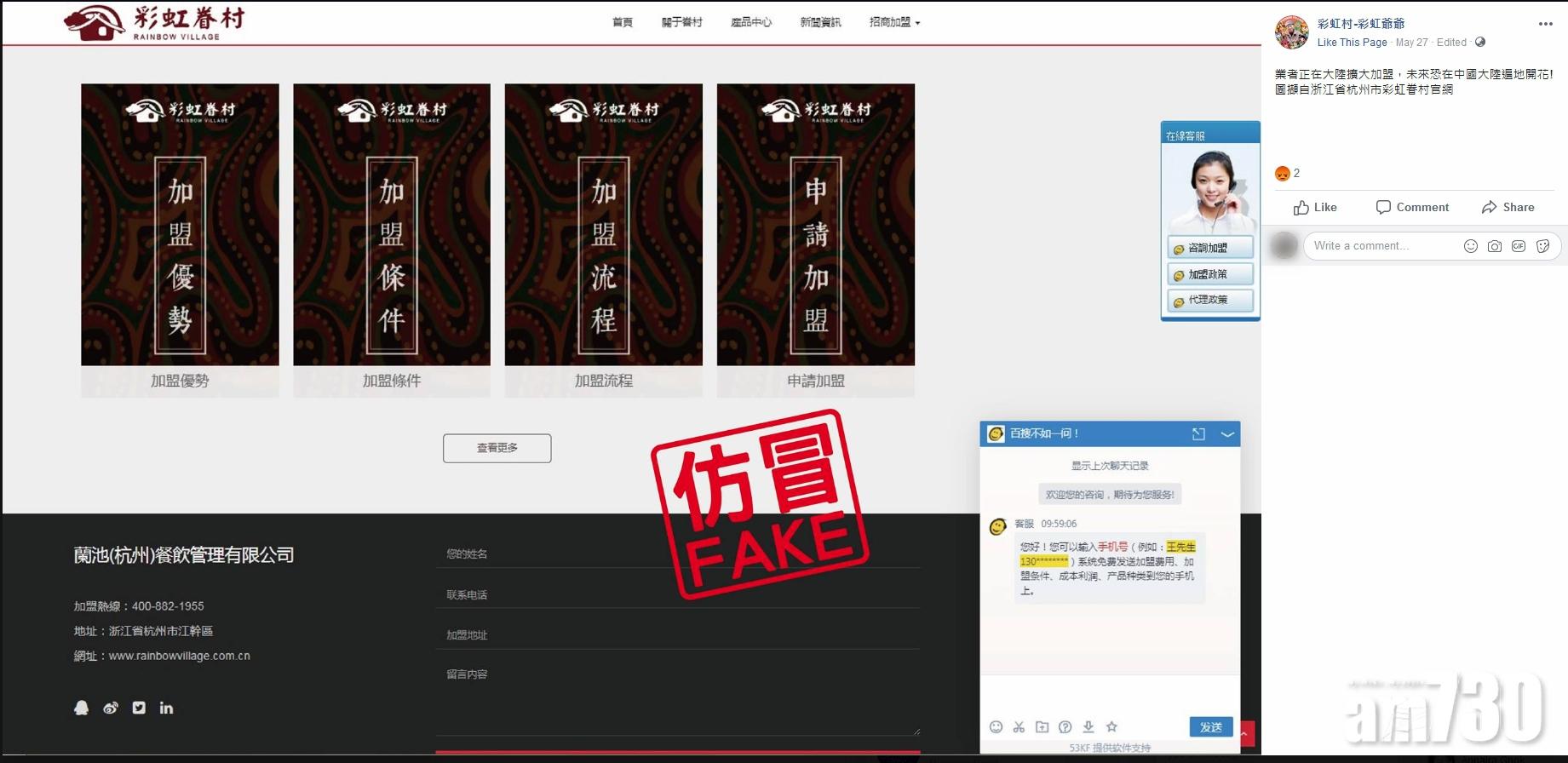Click the 您的姓名 name input field
The image size is (1568, 763).
pos(677,554)
